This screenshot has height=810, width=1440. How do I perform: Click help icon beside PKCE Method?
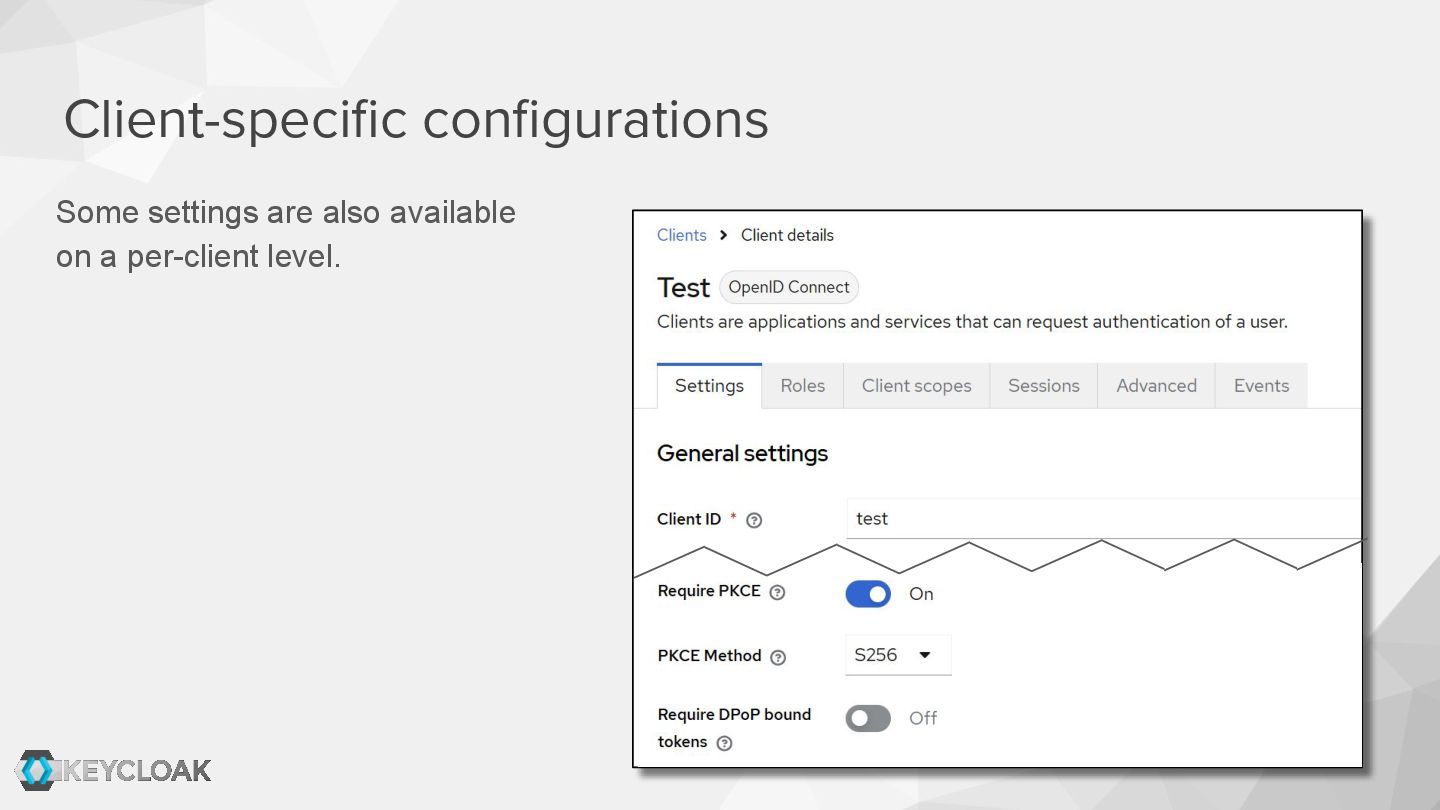tap(778, 657)
